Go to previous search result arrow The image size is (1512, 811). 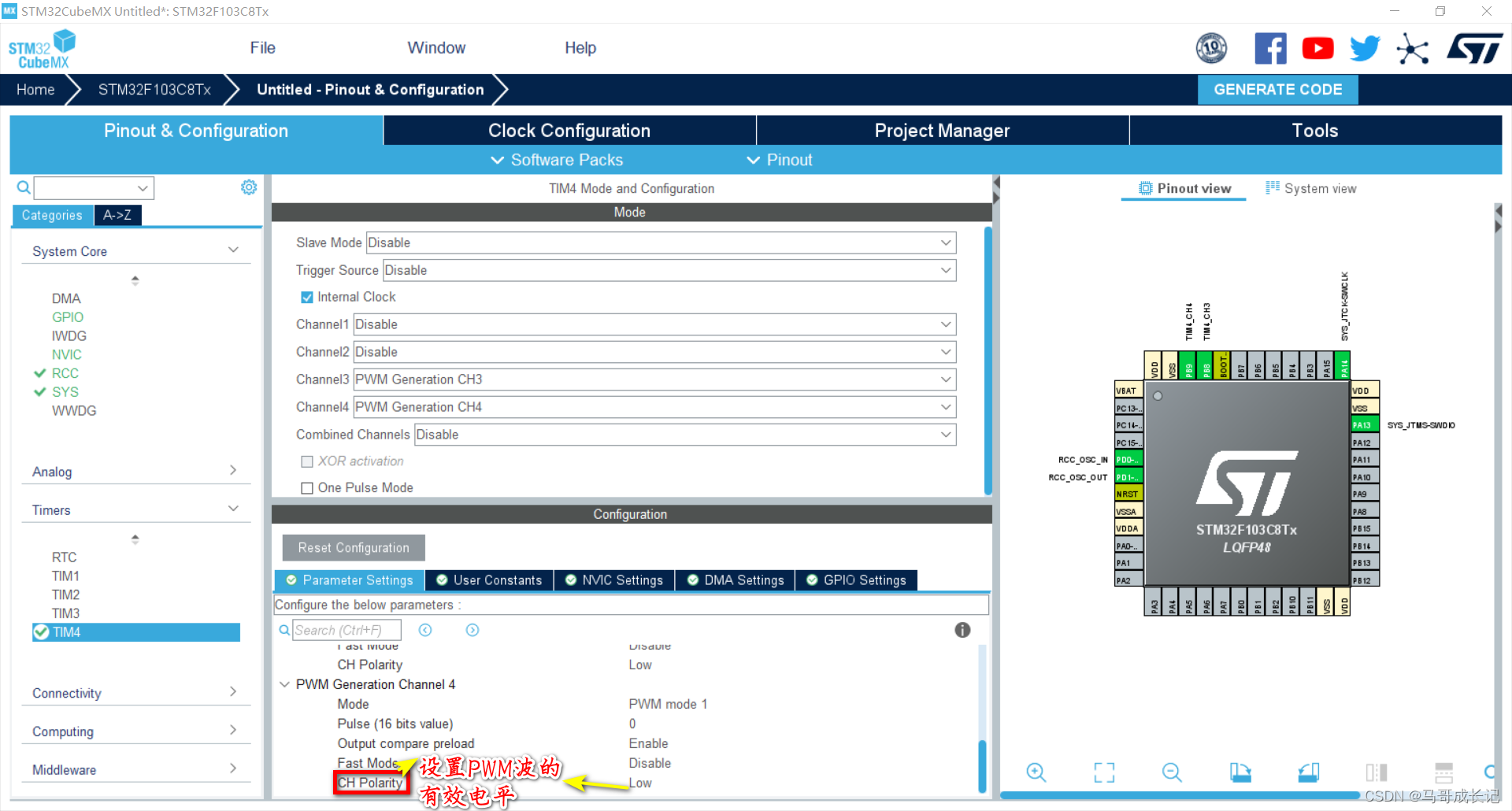[x=425, y=630]
